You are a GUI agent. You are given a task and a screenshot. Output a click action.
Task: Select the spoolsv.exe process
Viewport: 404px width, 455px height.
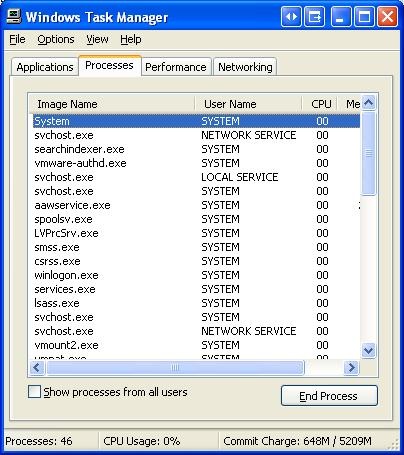click(x=196, y=219)
